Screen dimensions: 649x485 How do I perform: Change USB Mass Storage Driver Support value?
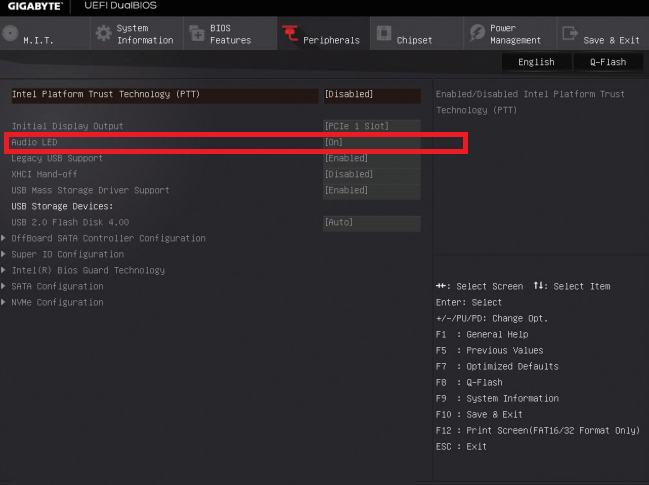[372, 191]
